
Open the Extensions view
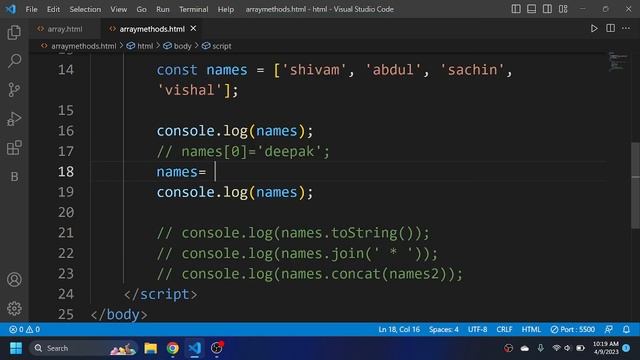[14, 148]
